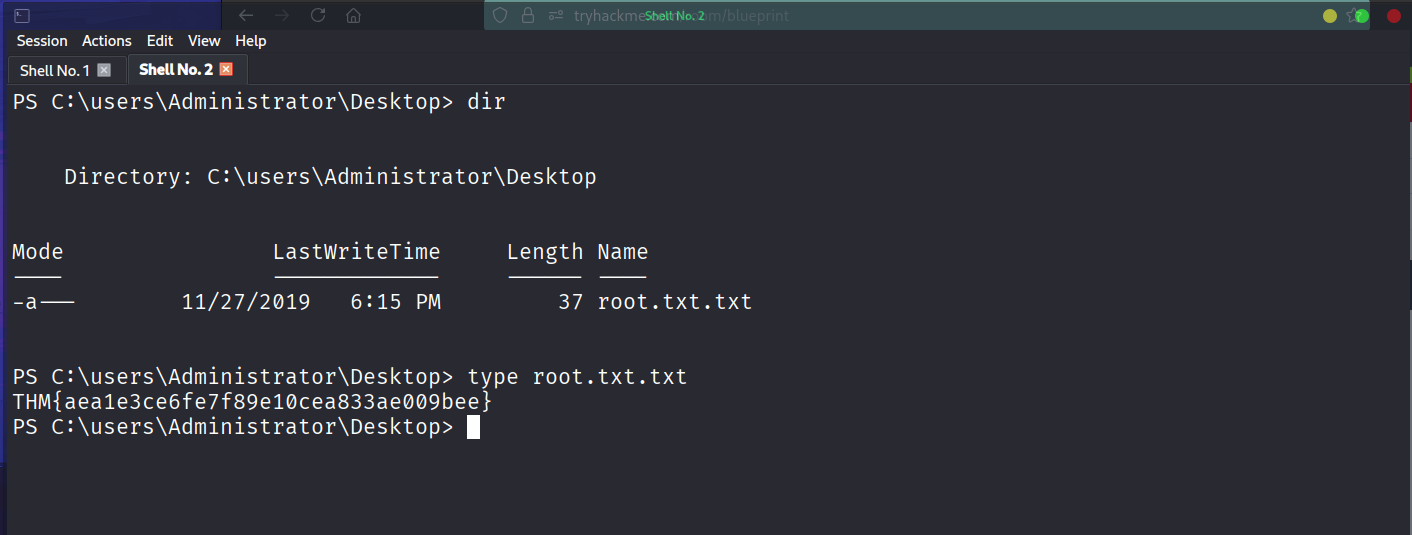The height and width of the screenshot is (535, 1412).
Task: Close the Shell No. 2 tab
Action: click(226, 70)
